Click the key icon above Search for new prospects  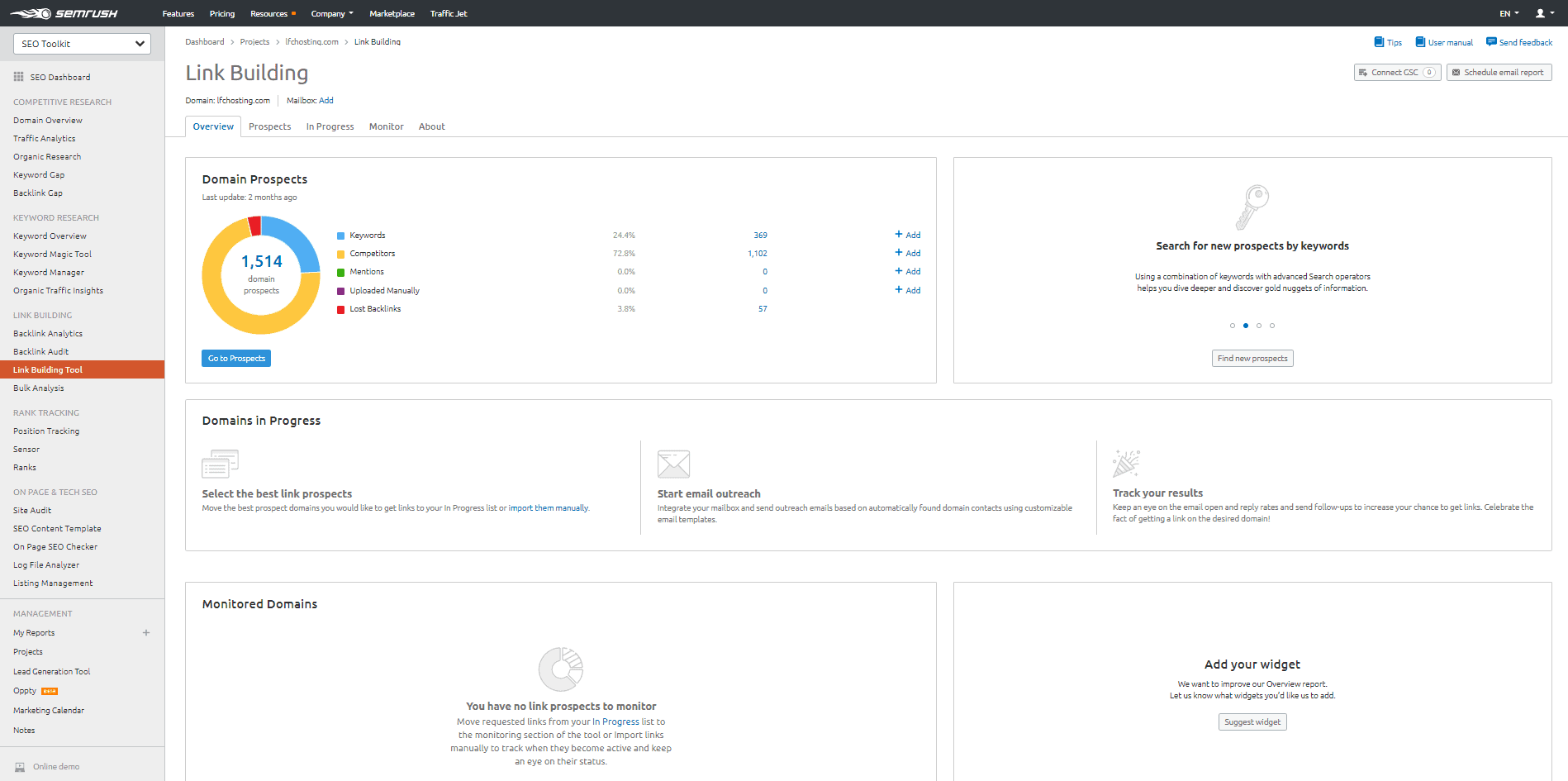coord(1252,207)
